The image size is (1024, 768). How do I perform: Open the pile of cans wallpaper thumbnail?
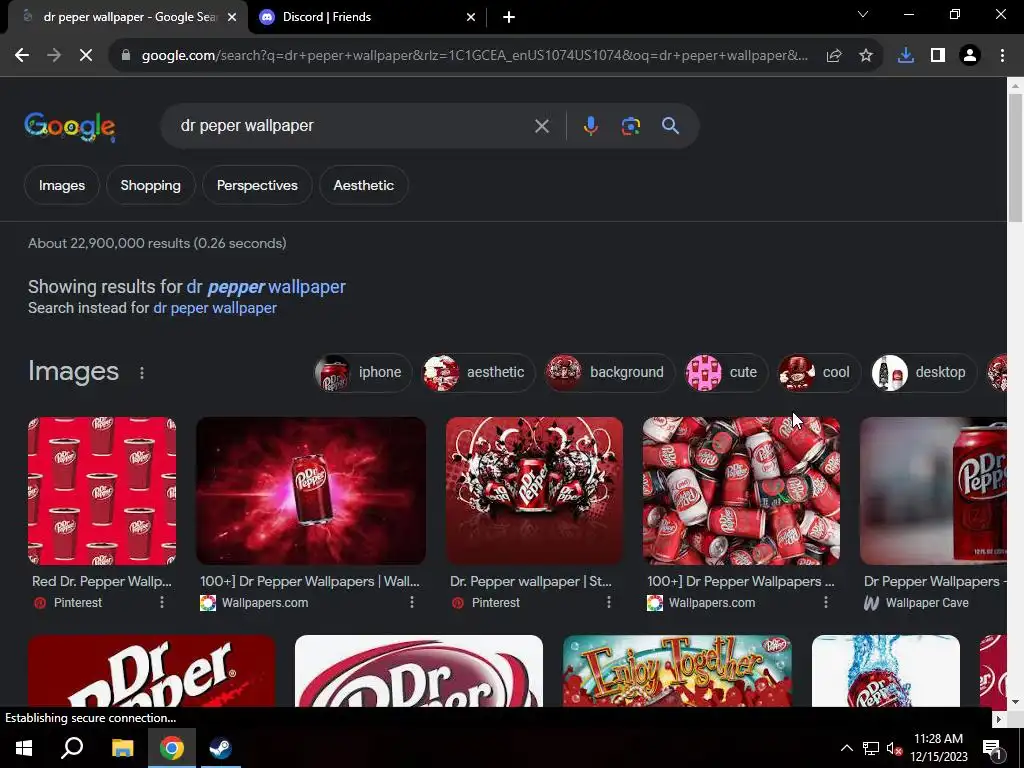tap(741, 491)
